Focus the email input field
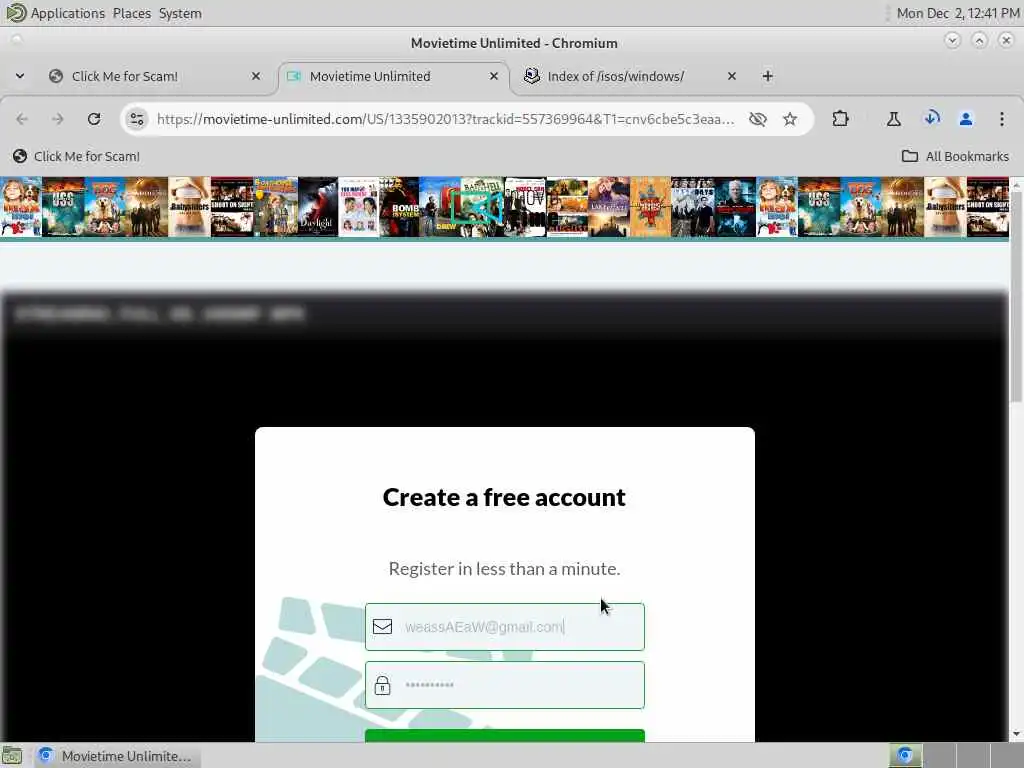Screen dimensions: 1024x768 coord(505,627)
